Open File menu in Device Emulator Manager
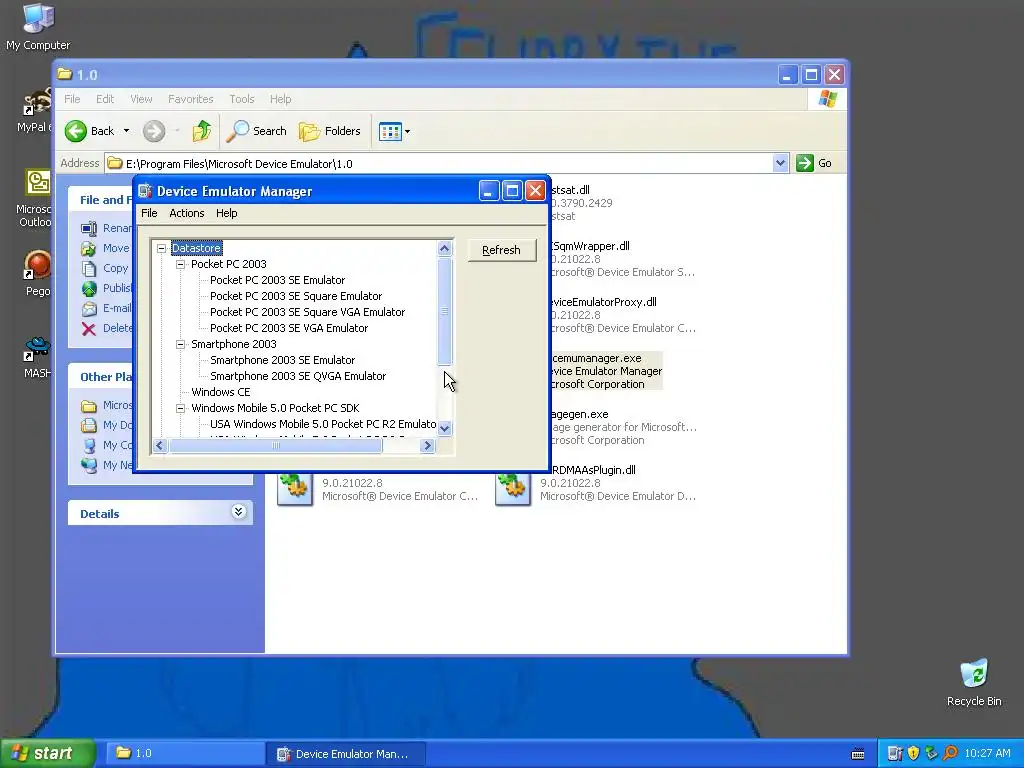This screenshot has width=1024, height=768. point(149,213)
